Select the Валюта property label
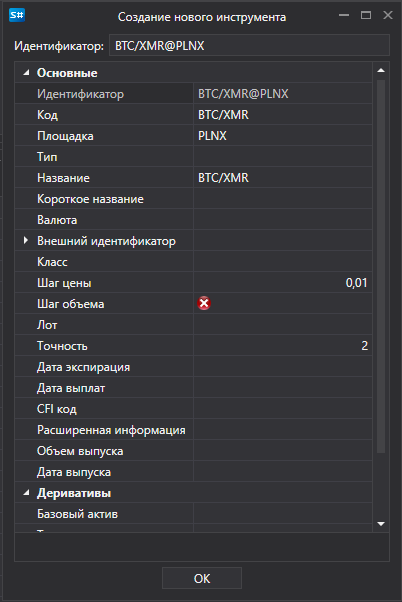This screenshot has height=602, width=402. 57,220
